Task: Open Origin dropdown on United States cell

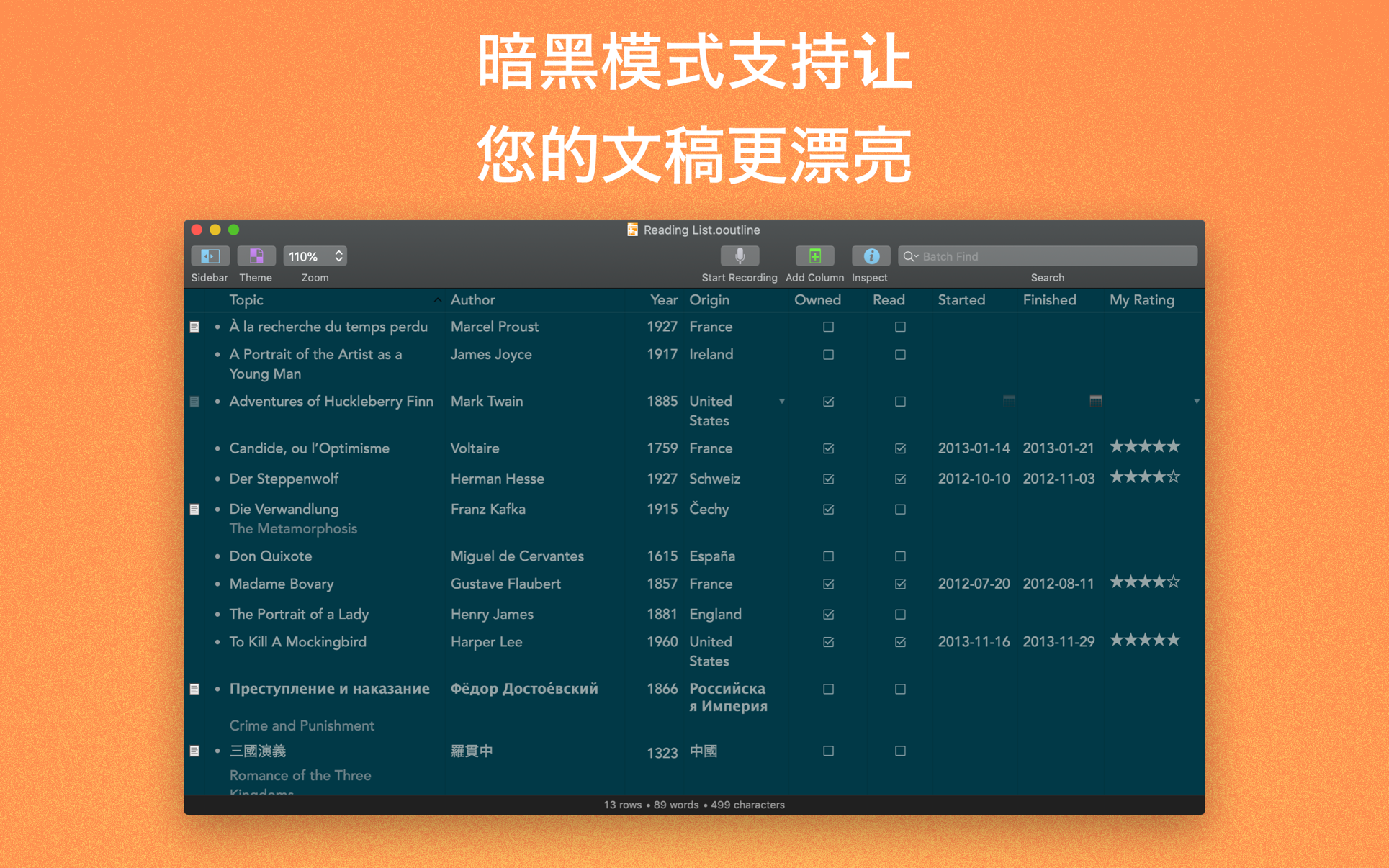Action: [x=782, y=401]
